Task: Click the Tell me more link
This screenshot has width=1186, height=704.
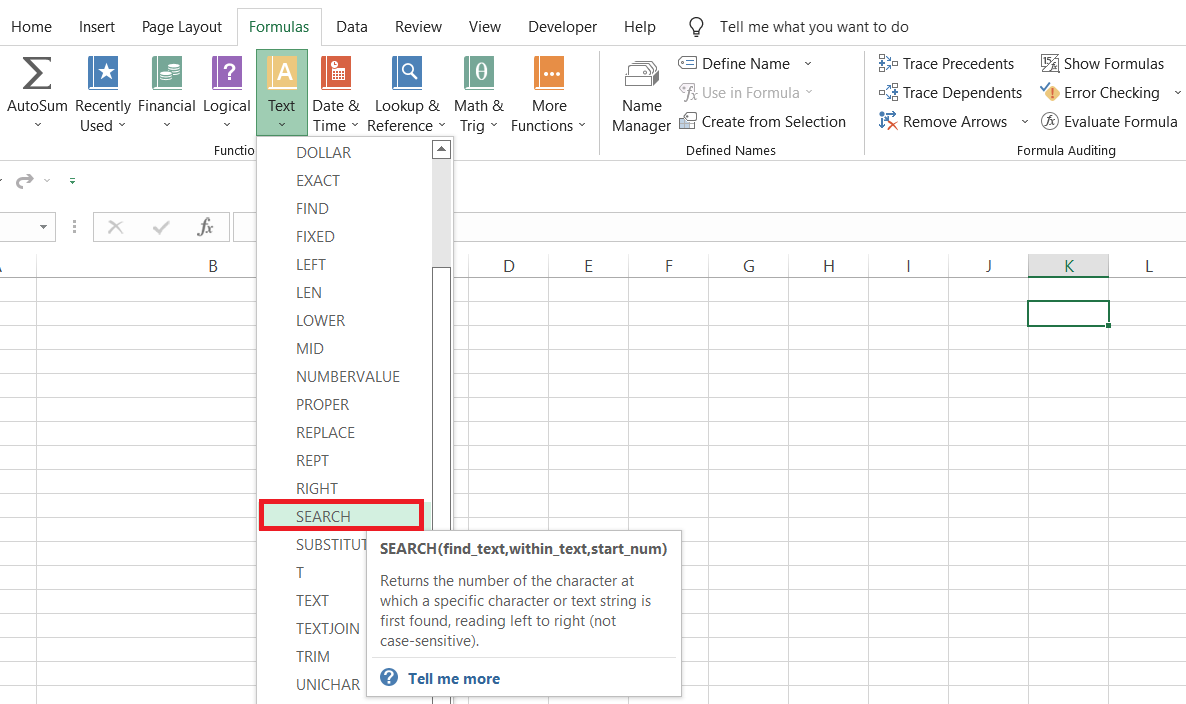Action: click(453, 678)
